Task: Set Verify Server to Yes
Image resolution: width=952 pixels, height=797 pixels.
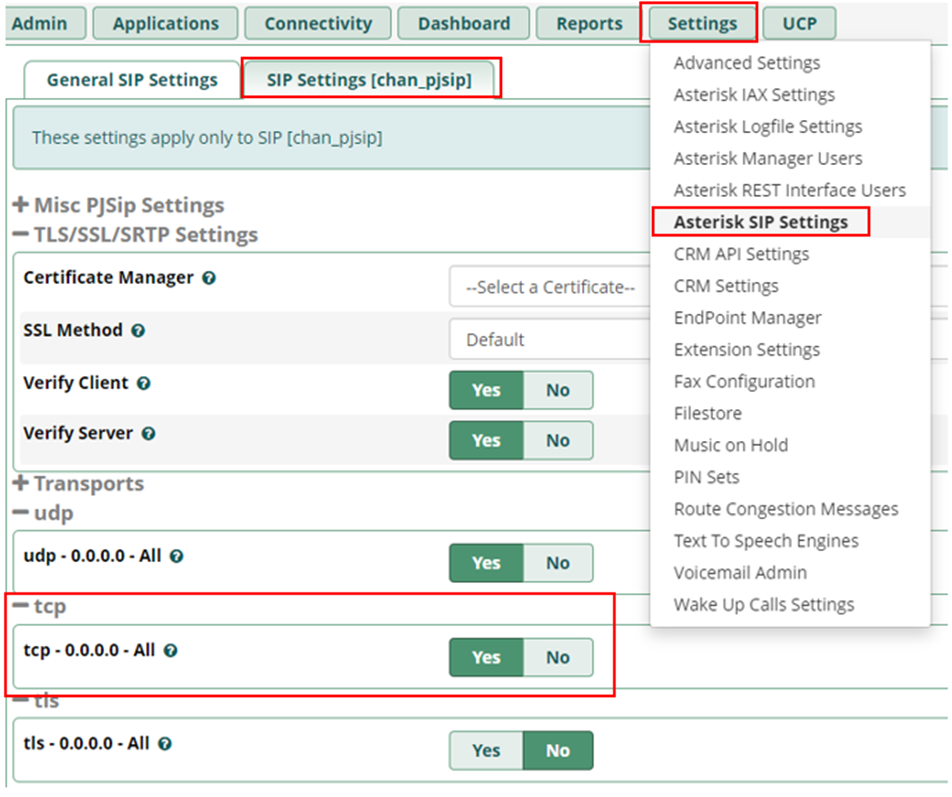Action: tap(486, 441)
